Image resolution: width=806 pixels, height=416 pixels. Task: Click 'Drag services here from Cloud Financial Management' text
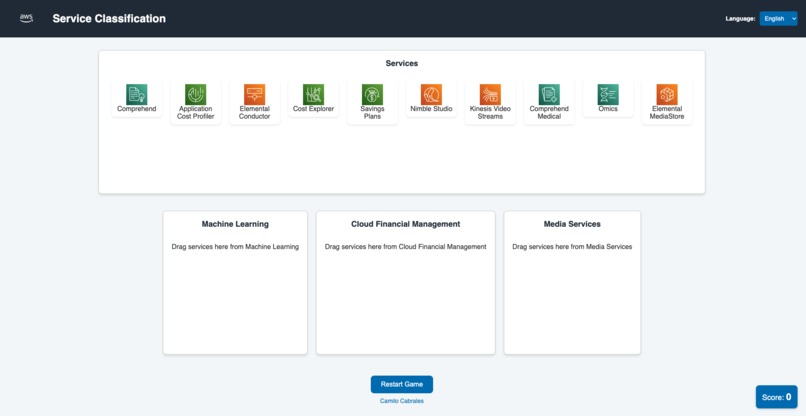[x=406, y=247]
